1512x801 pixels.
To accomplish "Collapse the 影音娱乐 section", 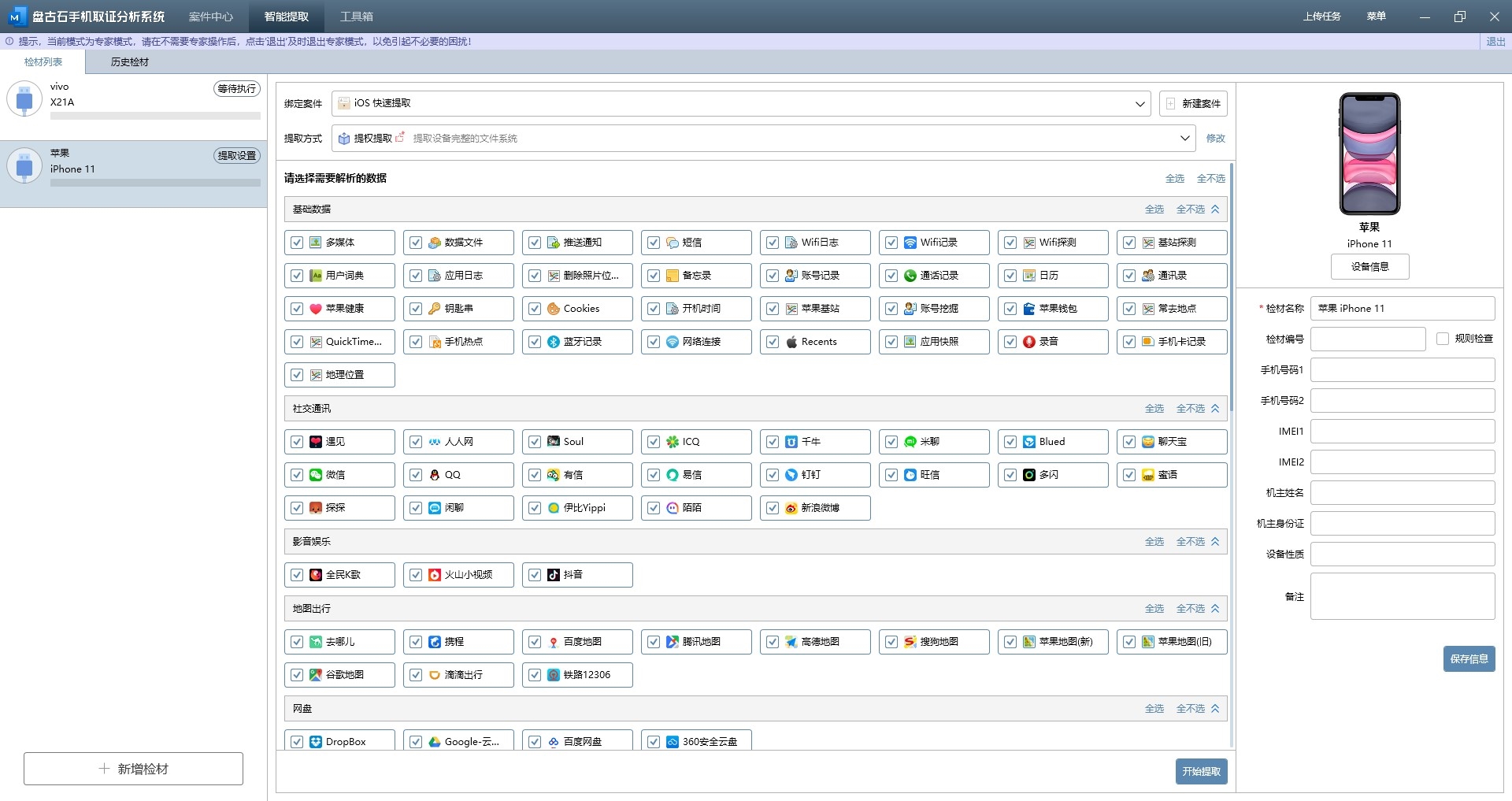I will [1215, 542].
